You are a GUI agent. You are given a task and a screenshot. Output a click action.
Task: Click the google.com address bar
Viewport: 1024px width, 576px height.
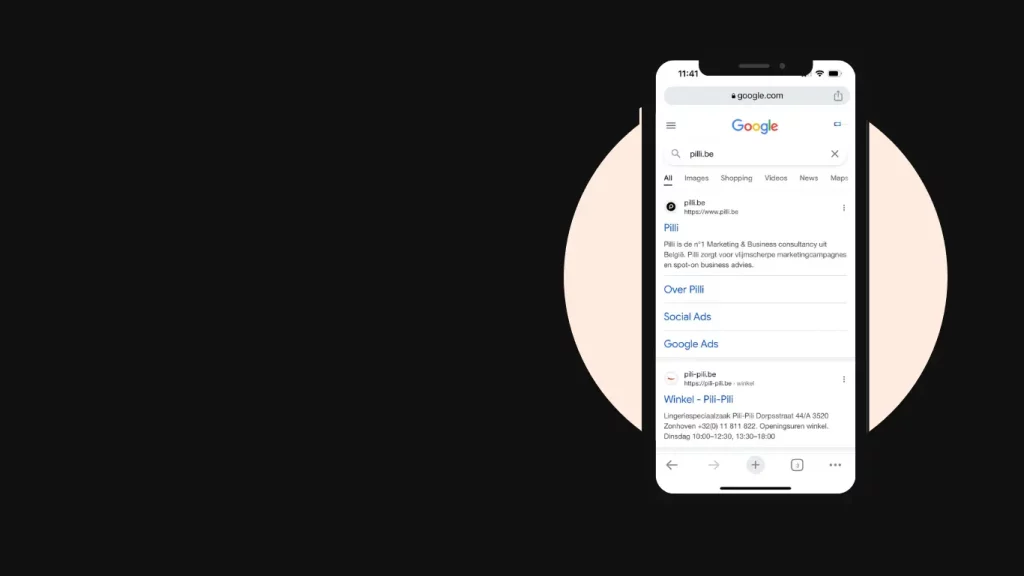point(756,96)
